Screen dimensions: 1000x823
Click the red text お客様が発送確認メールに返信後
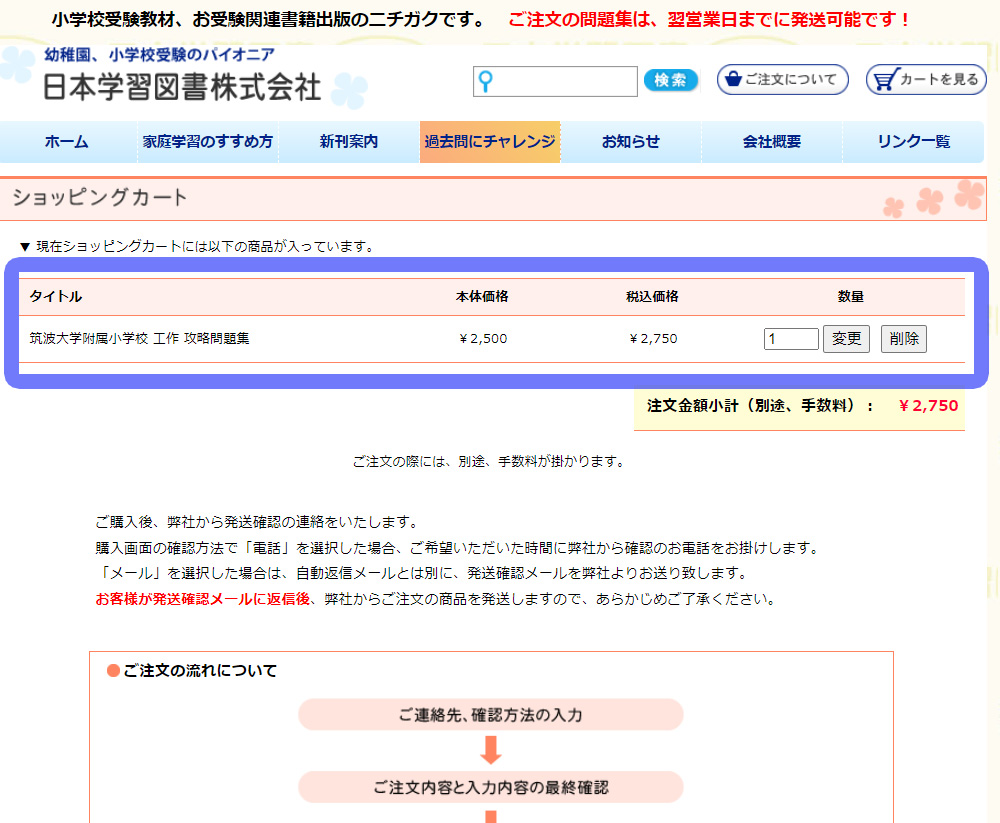[x=203, y=599]
